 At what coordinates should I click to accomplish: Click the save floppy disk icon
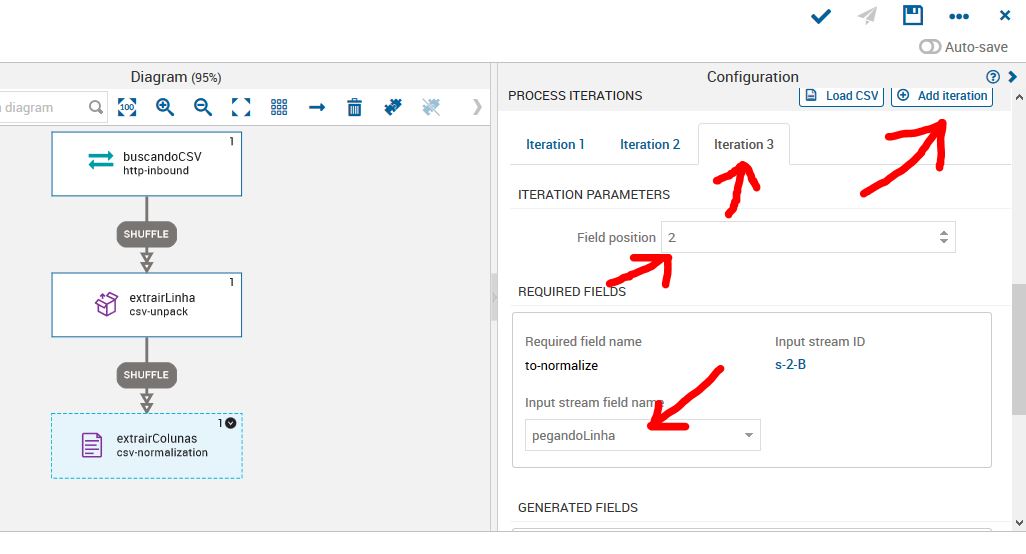(x=912, y=15)
